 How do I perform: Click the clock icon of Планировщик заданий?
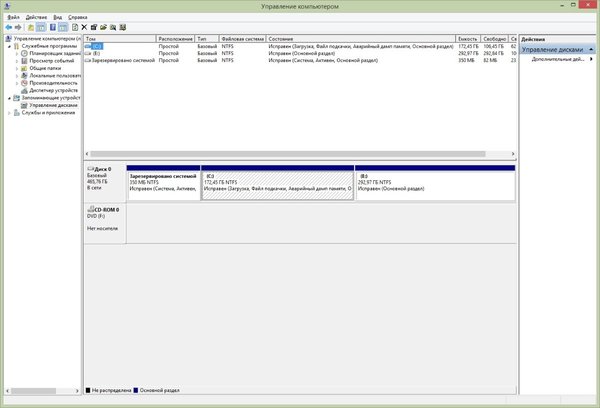[24, 54]
